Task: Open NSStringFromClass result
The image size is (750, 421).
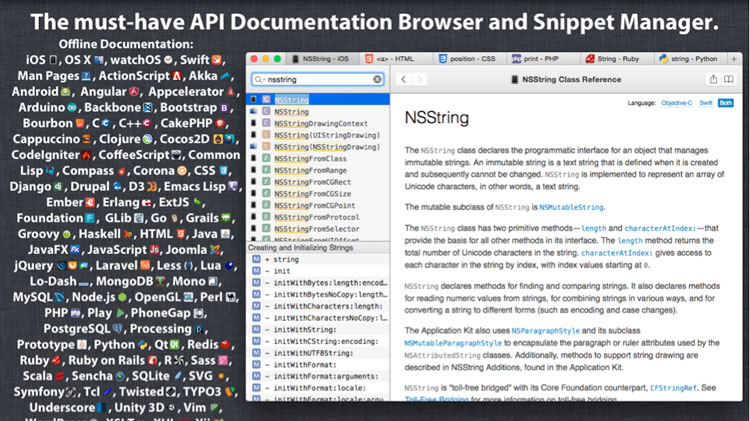Action: (318, 158)
